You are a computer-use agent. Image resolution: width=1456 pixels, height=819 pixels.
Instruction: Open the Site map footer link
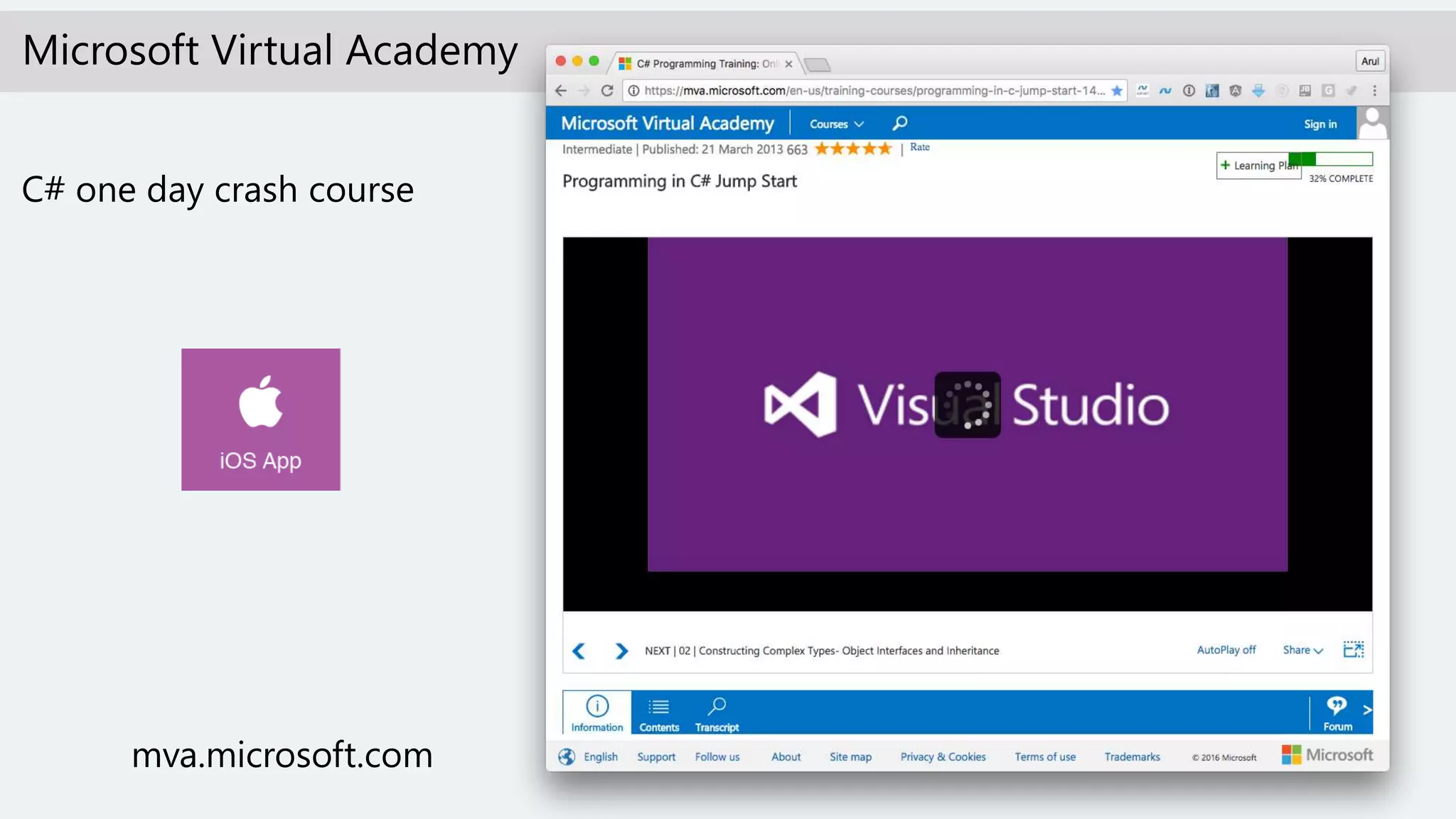pyautogui.click(x=850, y=757)
